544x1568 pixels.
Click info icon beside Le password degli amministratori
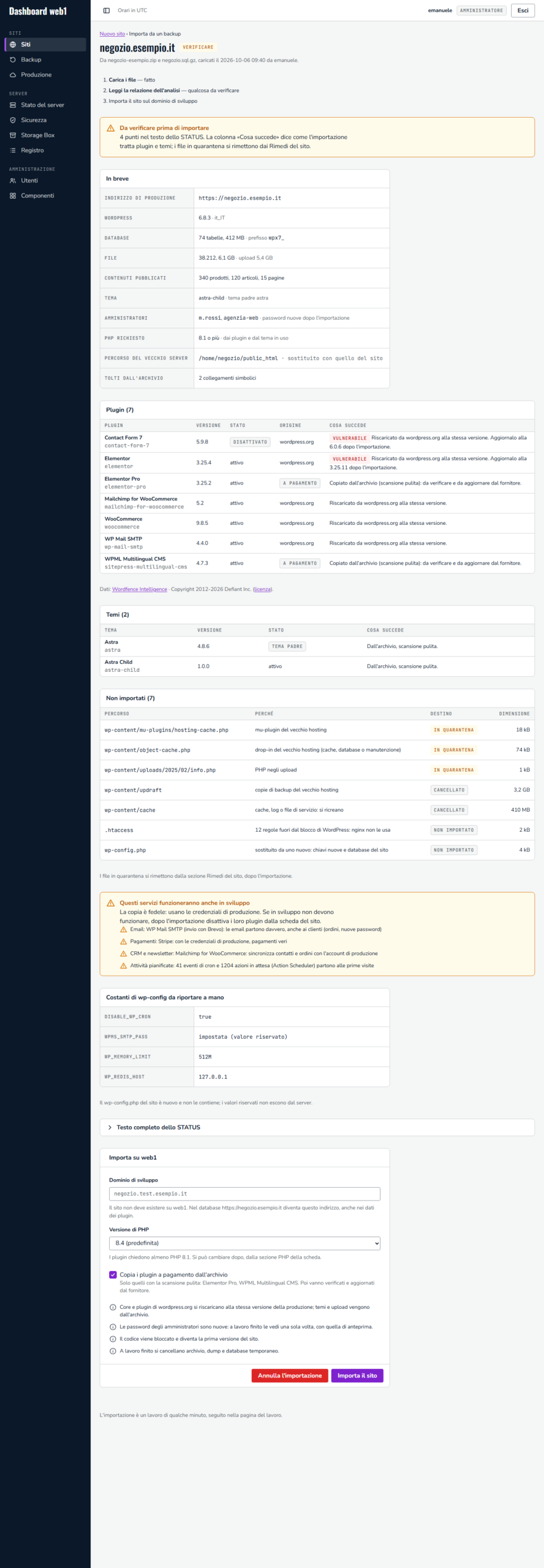click(113, 1327)
